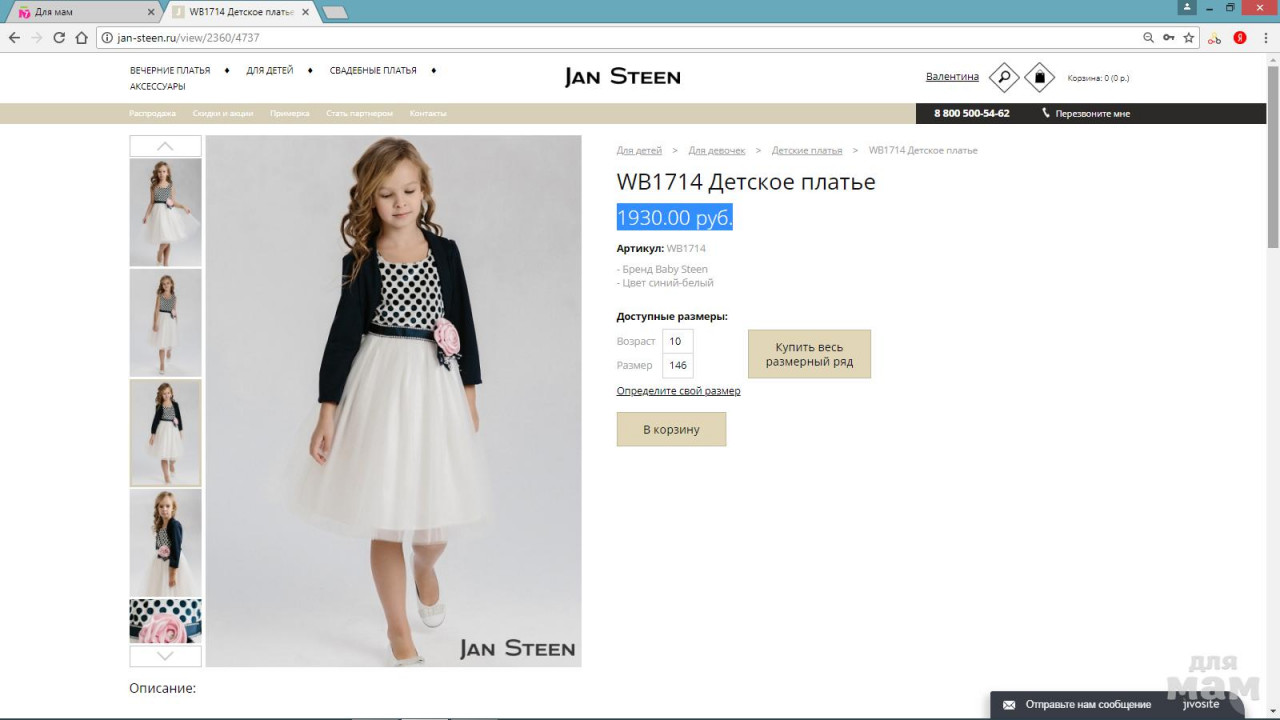Viewport: 1280px width, 720px height.
Task: Open Определите свой размер link
Action: 678,391
